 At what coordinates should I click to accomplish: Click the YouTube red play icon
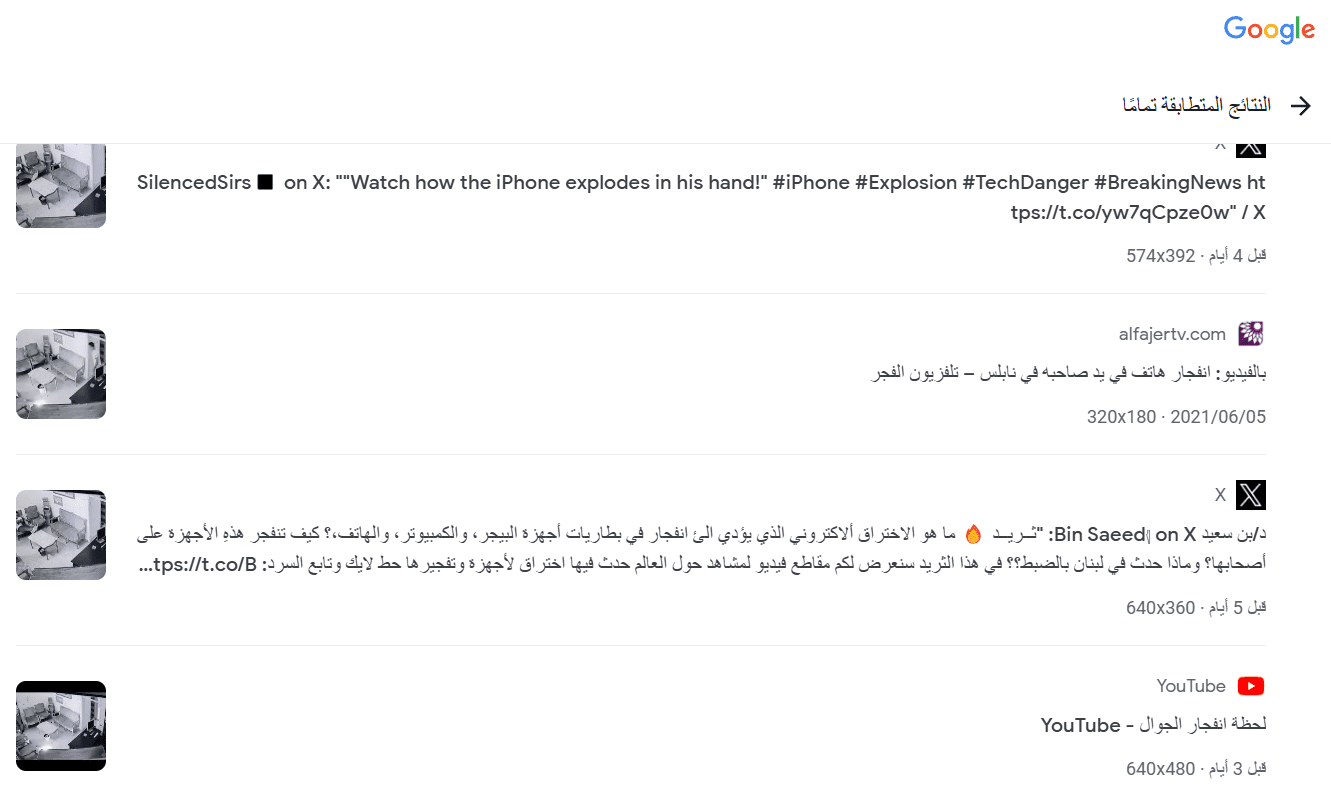pos(1251,686)
